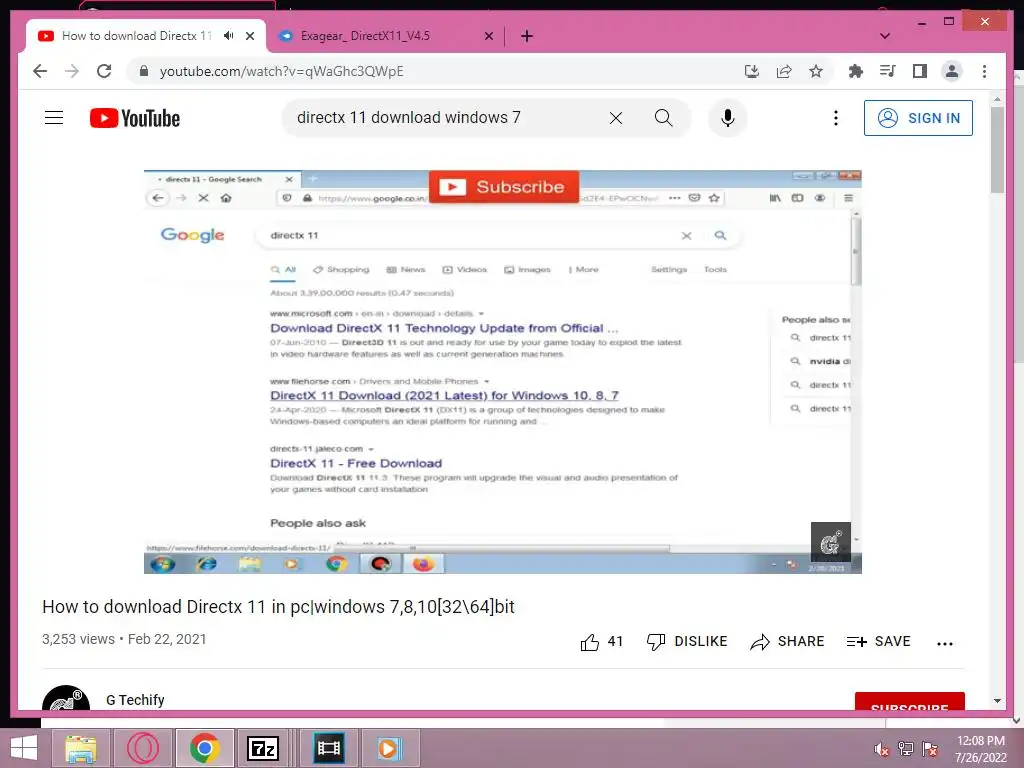Go back with the browser back arrow
Viewport: 1024px width, 768px height.
click(40, 71)
